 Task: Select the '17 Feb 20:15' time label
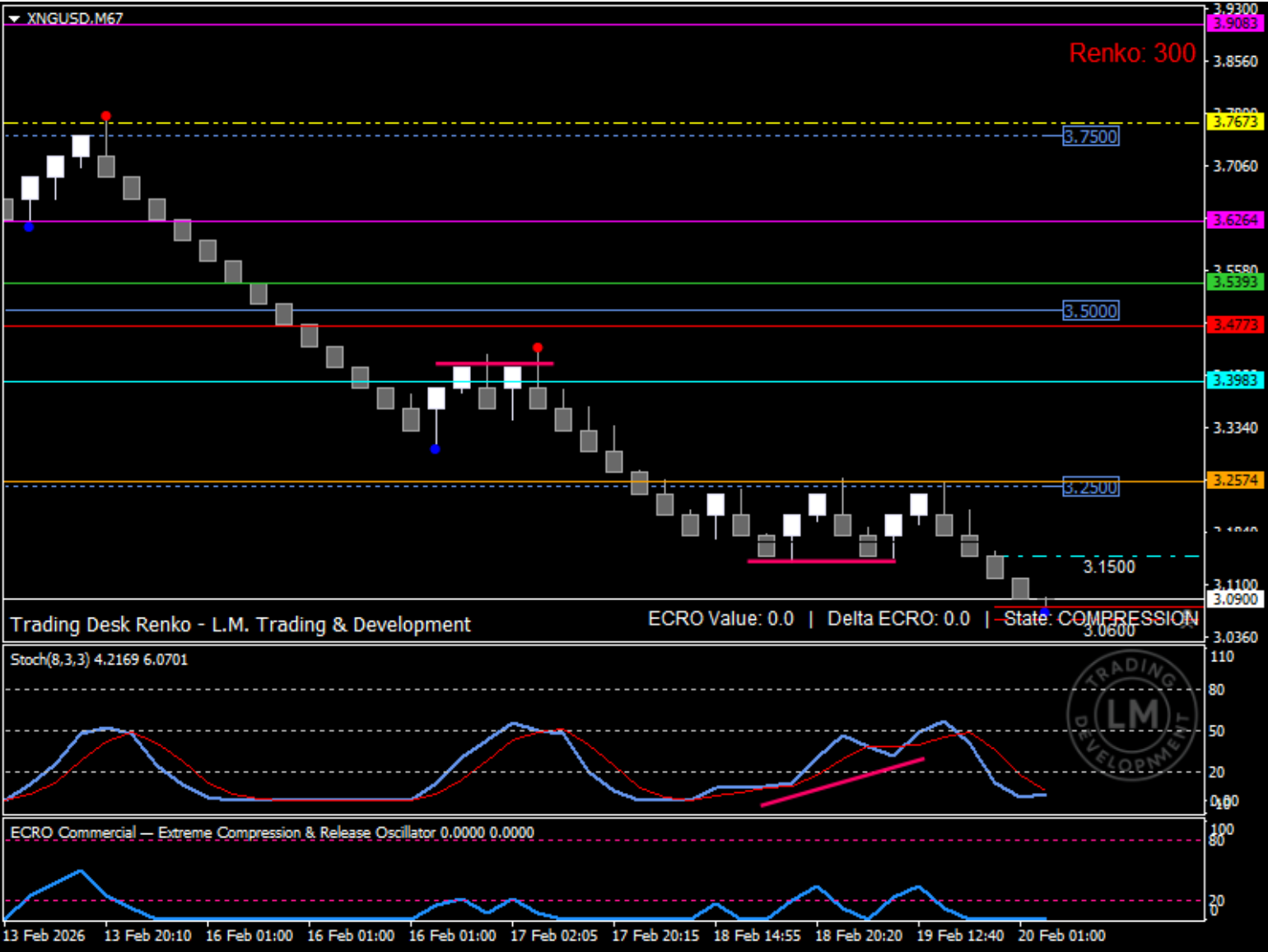click(655, 936)
